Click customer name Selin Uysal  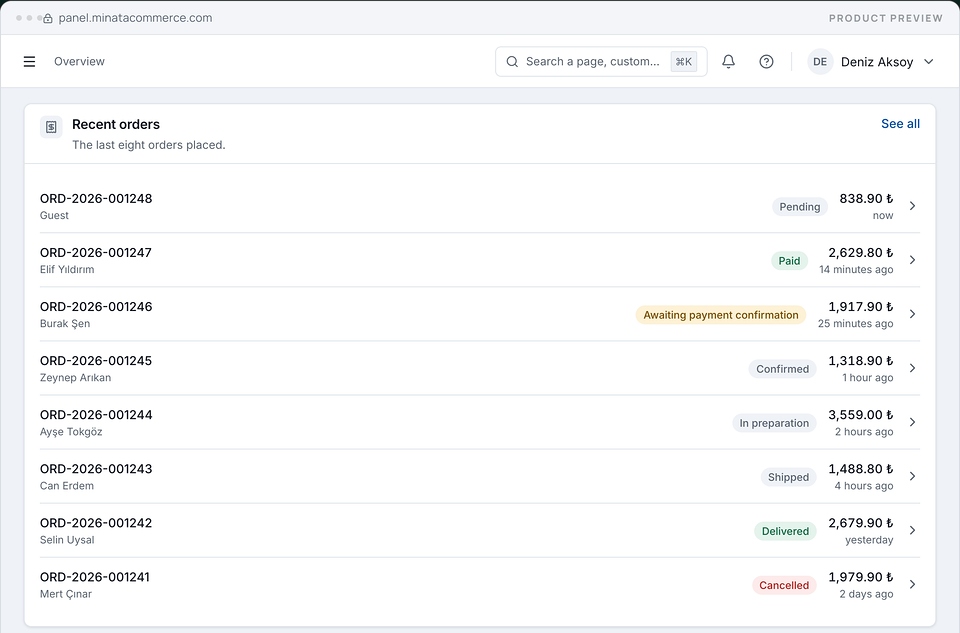pos(67,540)
